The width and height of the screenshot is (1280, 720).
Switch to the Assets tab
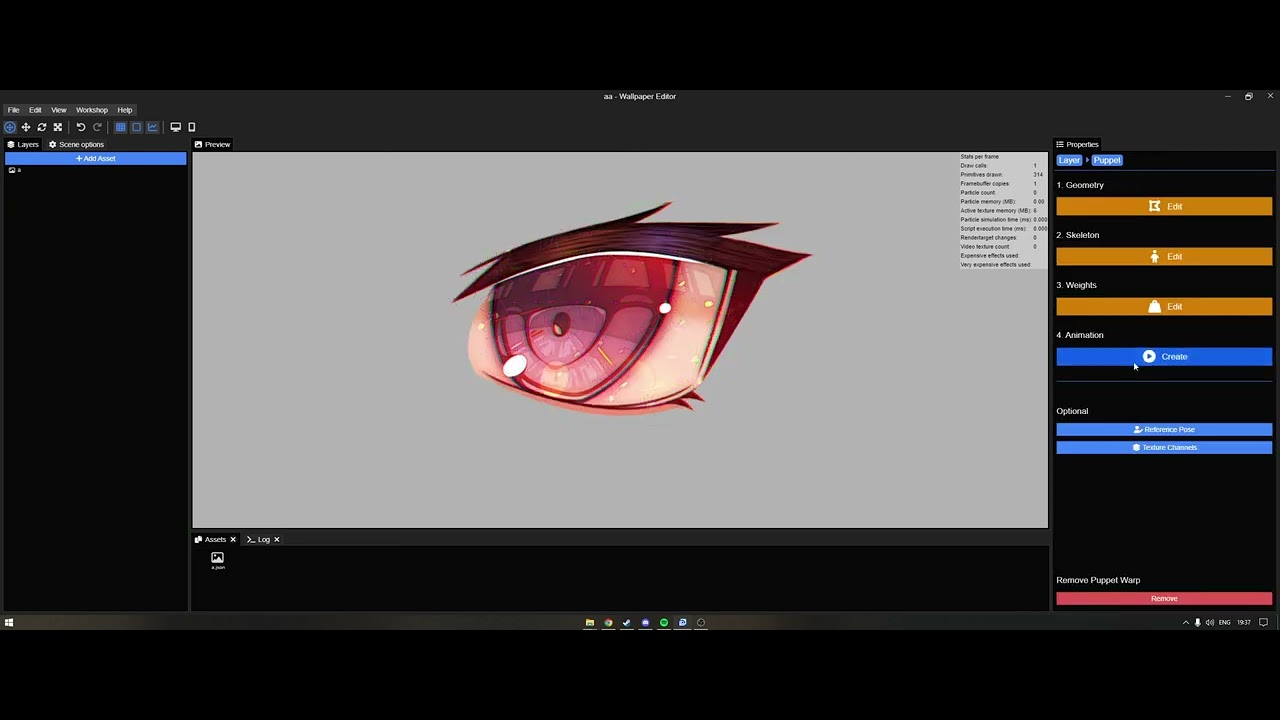tap(211, 539)
